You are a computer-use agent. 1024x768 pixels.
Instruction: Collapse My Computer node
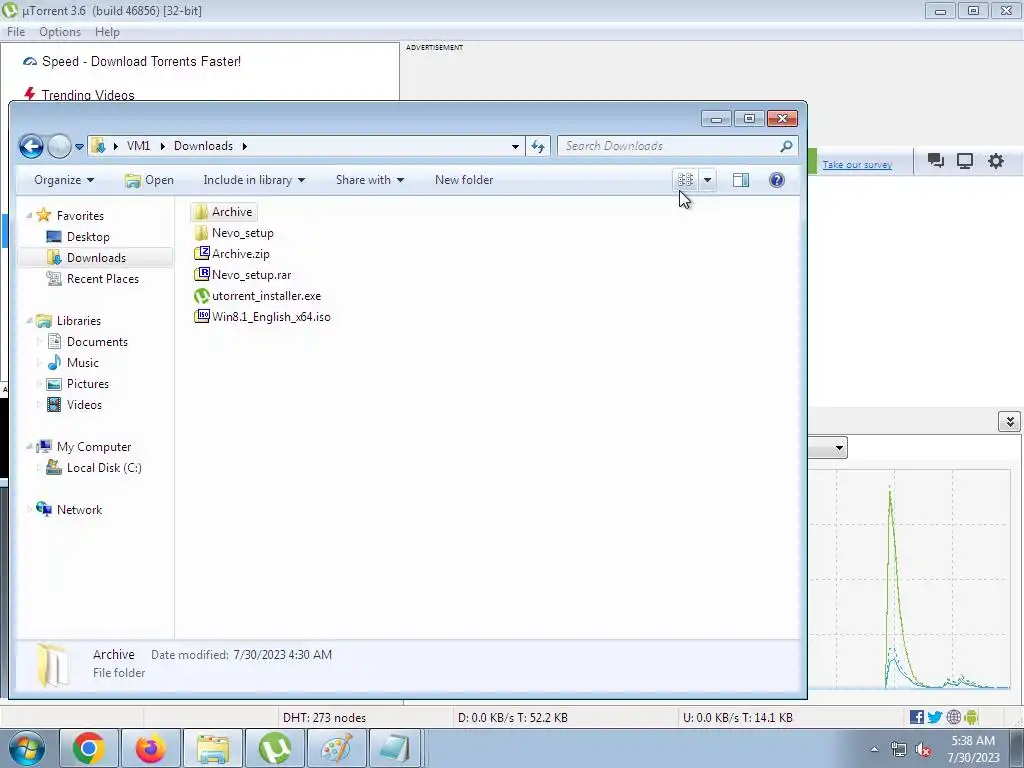(x=29, y=447)
